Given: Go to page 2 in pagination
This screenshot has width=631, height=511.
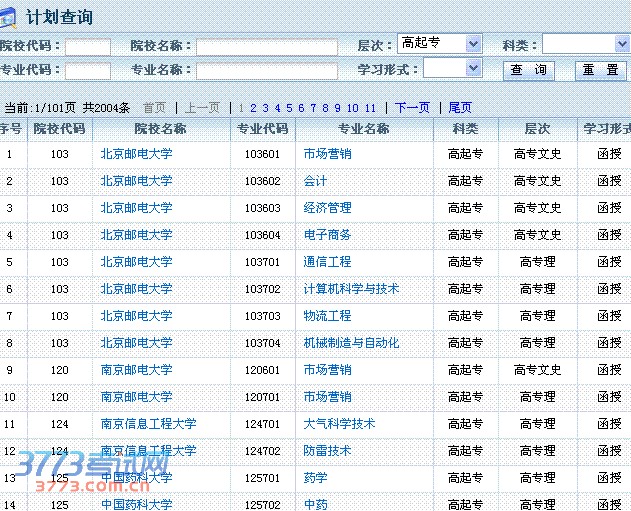Looking at the screenshot, I should [253, 108].
